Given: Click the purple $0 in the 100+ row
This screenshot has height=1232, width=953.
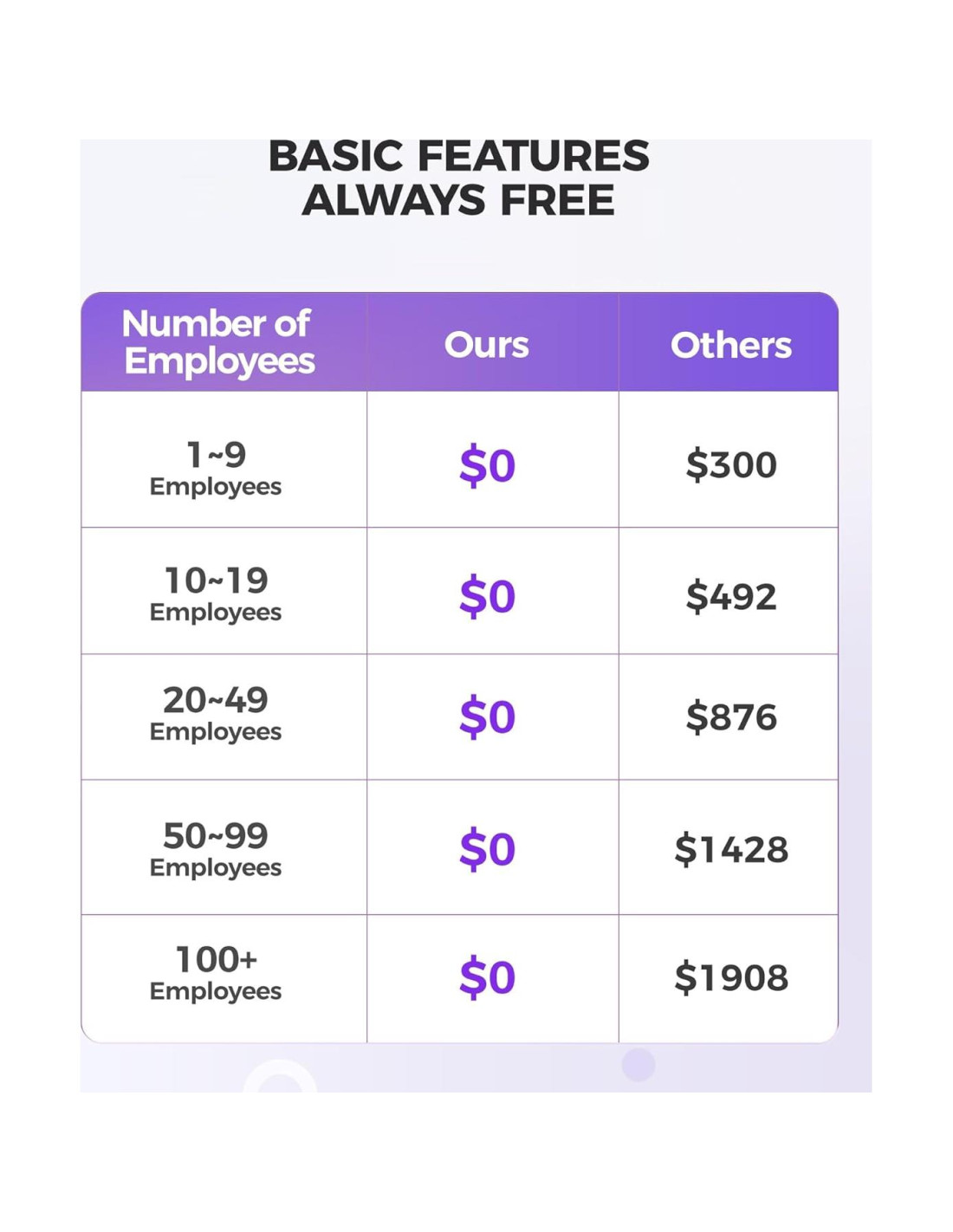Looking at the screenshot, I should point(487,977).
